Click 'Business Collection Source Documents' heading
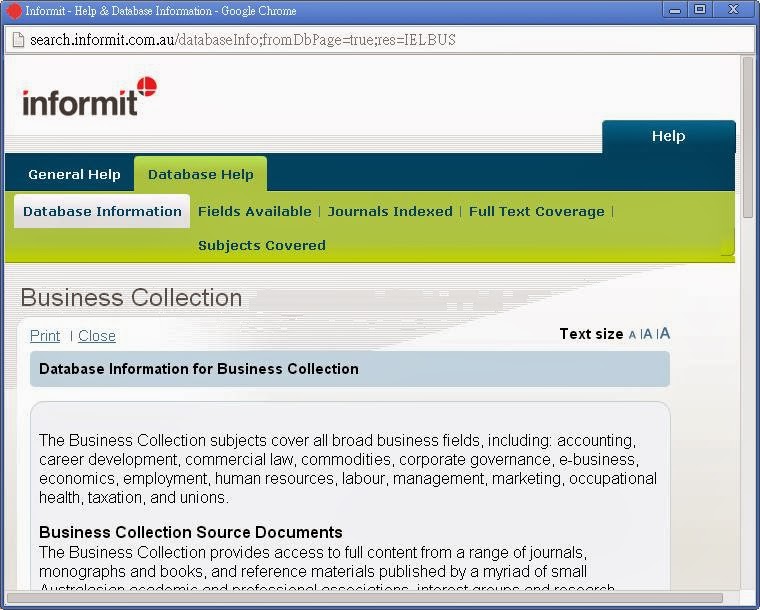 tap(190, 532)
